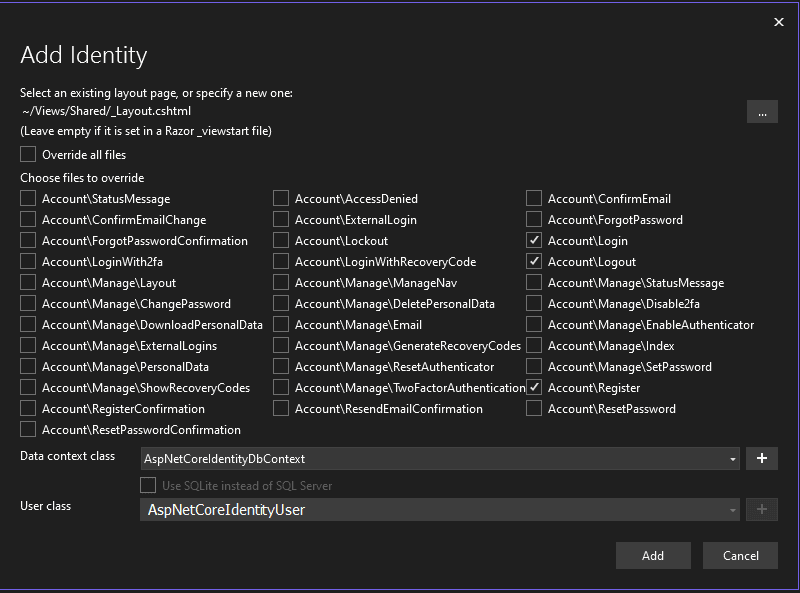Check Account\ConfirmEmail
This screenshot has height=593, width=800.
tap(534, 198)
